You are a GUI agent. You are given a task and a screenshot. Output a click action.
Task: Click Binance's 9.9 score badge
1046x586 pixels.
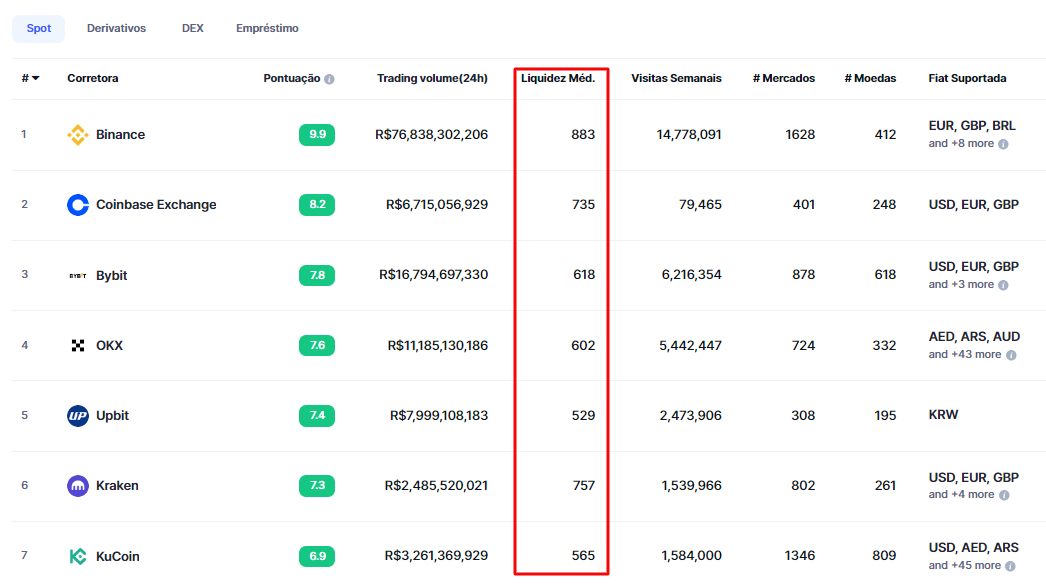coord(317,135)
